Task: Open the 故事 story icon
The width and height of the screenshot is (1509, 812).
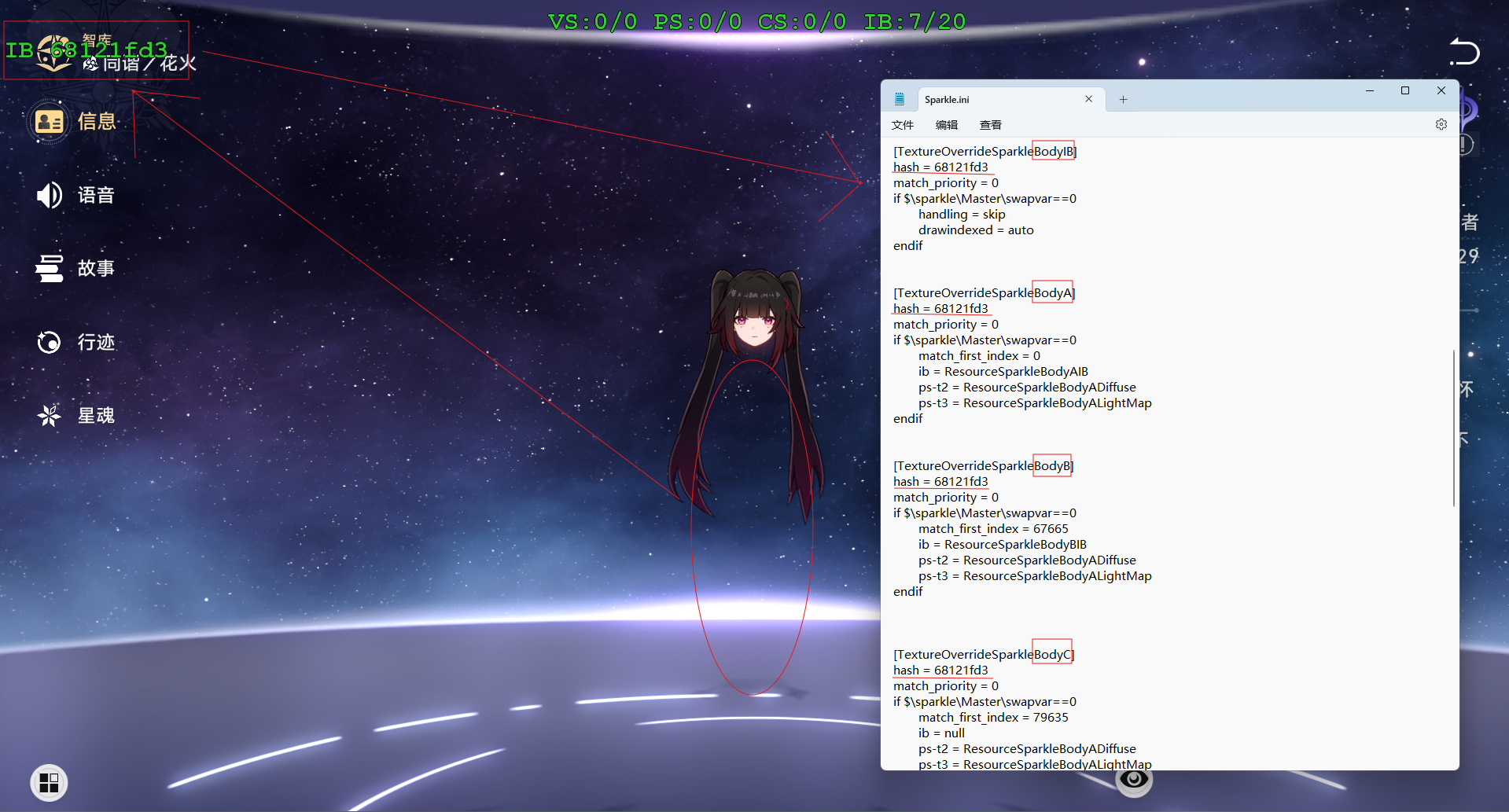Action: [50, 268]
